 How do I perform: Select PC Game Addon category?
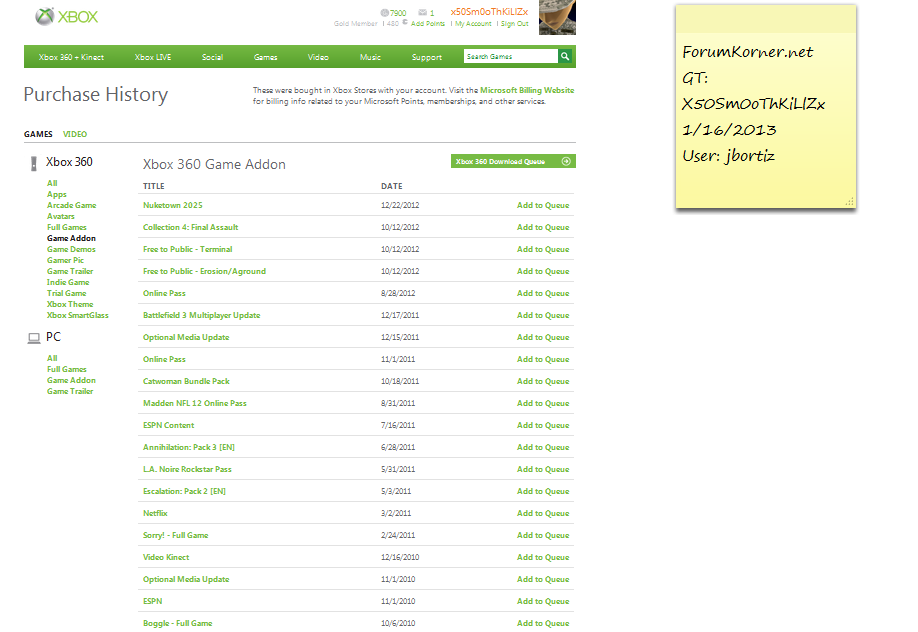[x=71, y=380]
